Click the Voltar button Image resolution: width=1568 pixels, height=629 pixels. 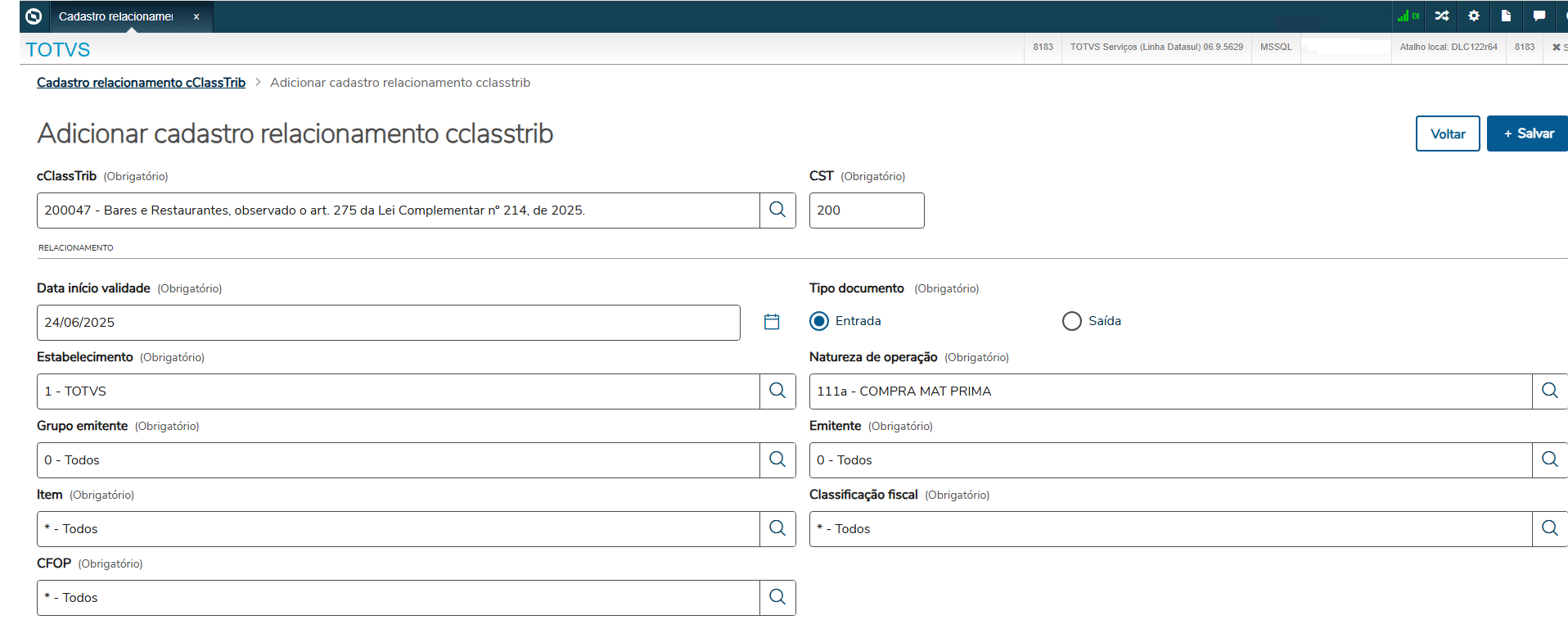point(1447,133)
